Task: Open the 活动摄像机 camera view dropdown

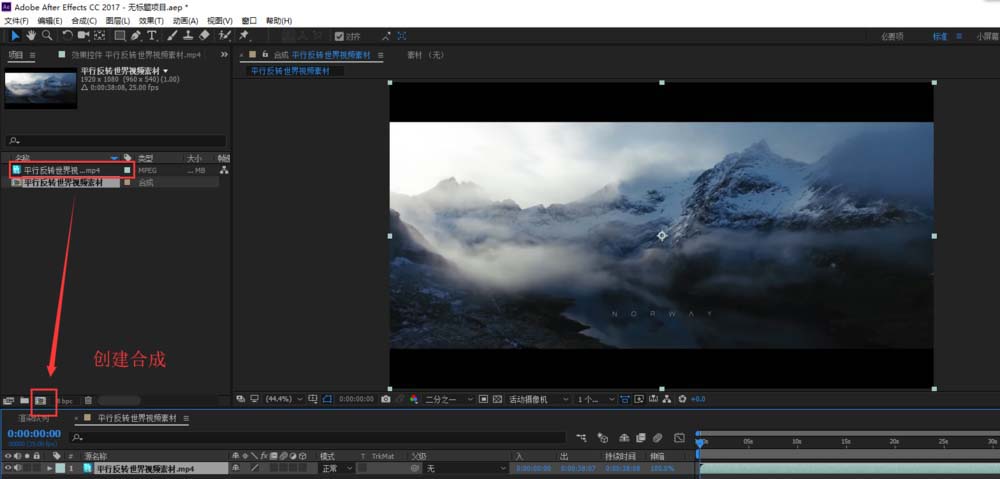Action: point(538,399)
